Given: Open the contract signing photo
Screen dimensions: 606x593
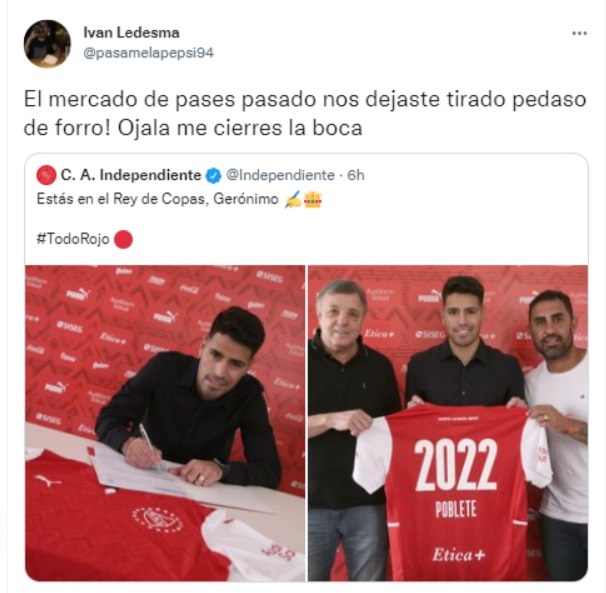Looking at the screenshot, I should pyautogui.click(x=165, y=423).
